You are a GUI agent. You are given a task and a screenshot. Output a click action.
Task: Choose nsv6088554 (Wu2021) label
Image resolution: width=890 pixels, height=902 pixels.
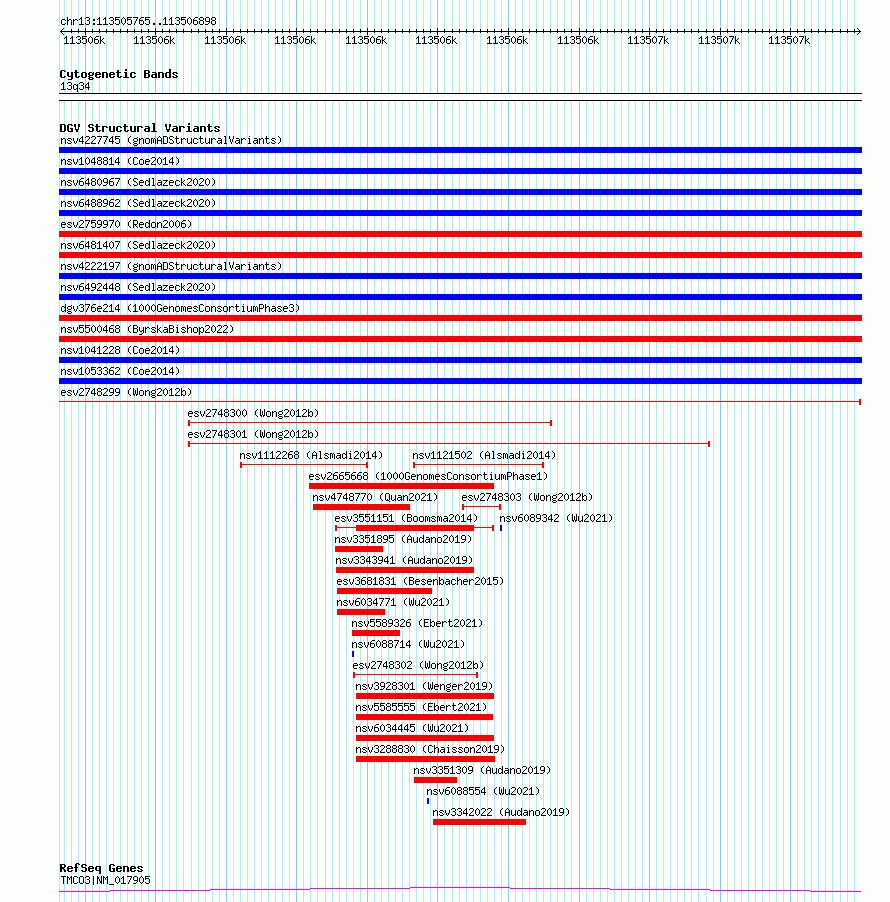(x=483, y=792)
